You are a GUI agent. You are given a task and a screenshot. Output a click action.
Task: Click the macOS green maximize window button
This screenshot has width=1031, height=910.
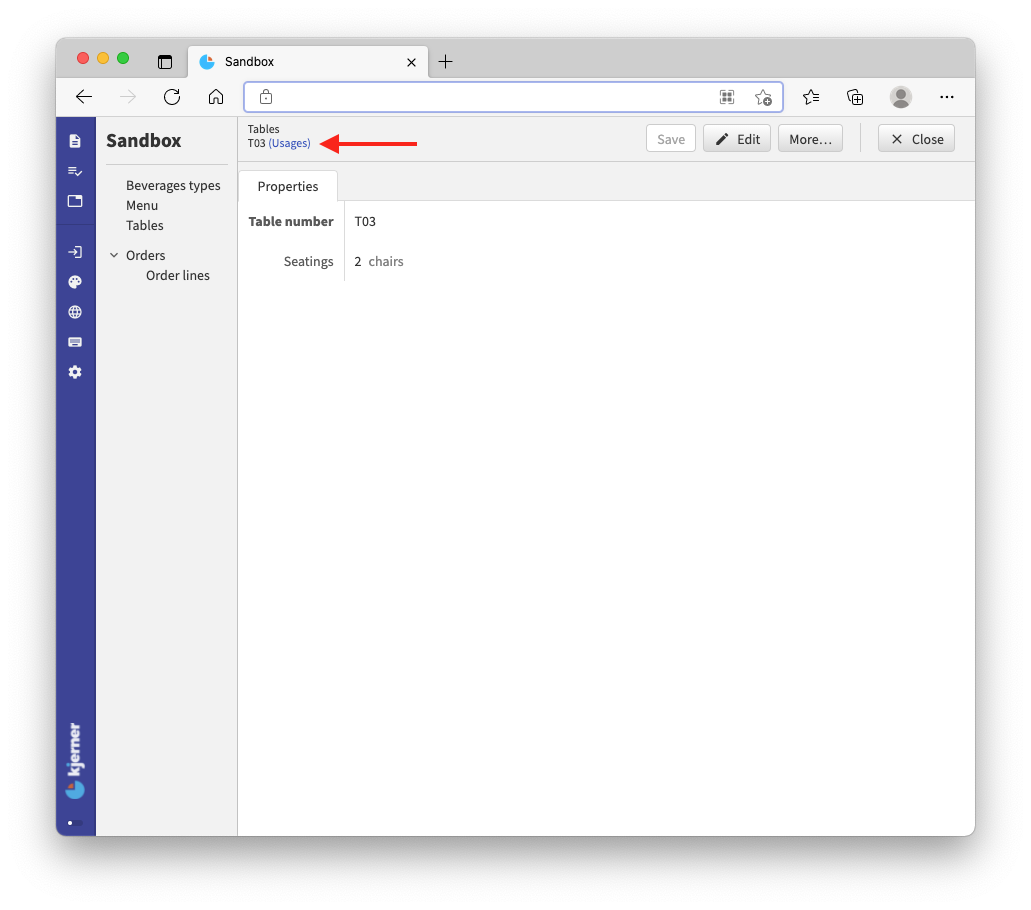tap(123, 58)
